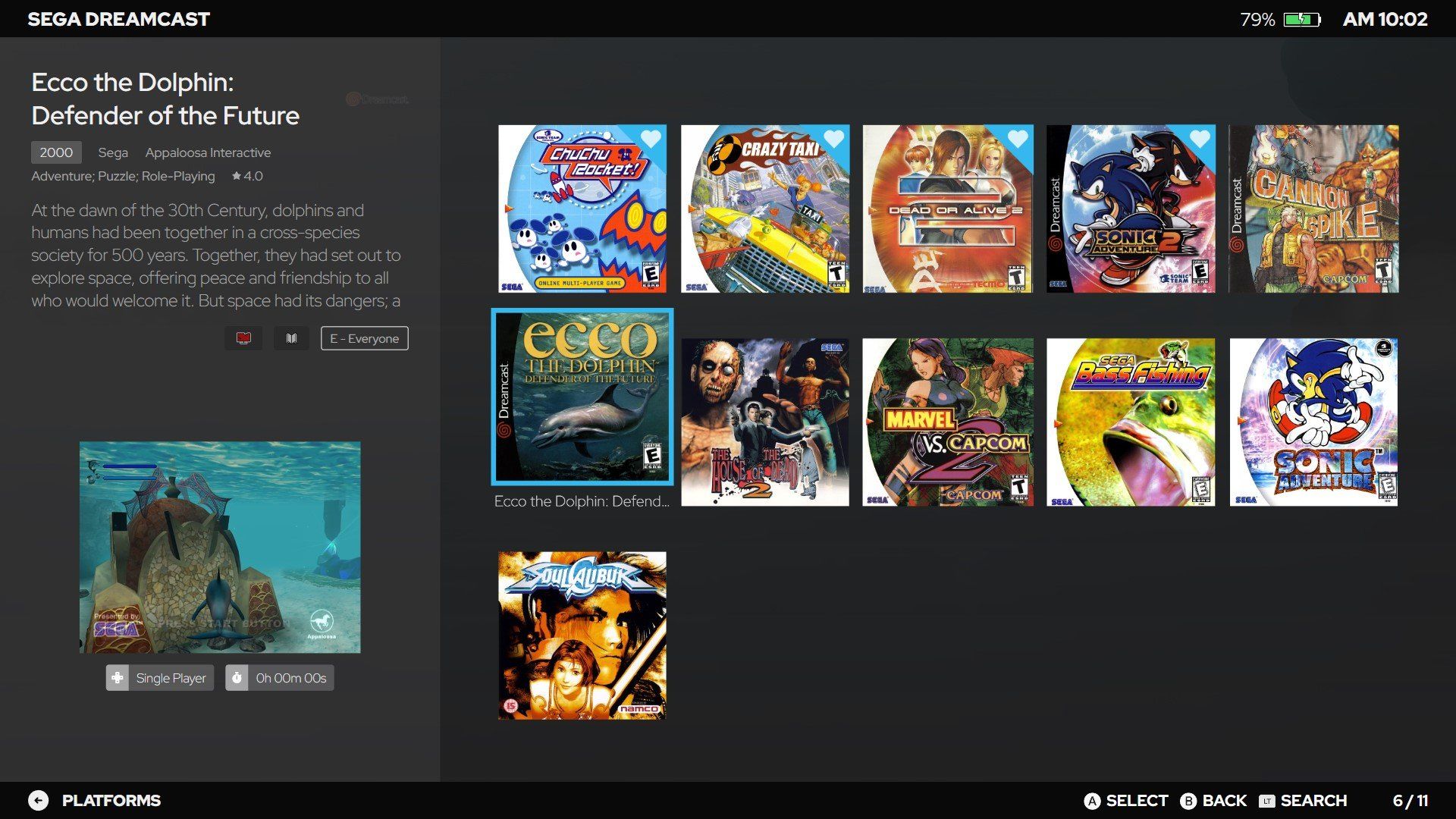Select The House of the Dead 2 cover
This screenshot has width=1456, height=819.
tap(765, 422)
